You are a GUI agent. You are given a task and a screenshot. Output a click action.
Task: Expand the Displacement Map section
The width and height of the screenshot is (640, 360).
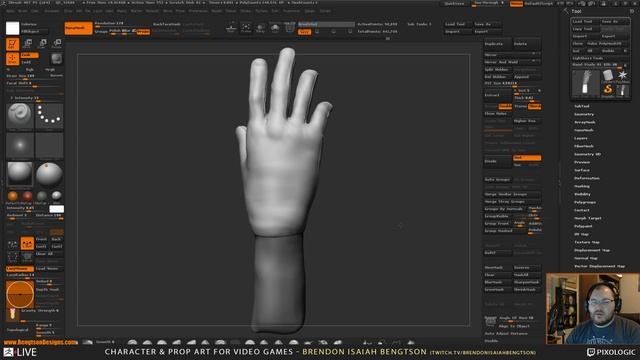click(592, 250)
